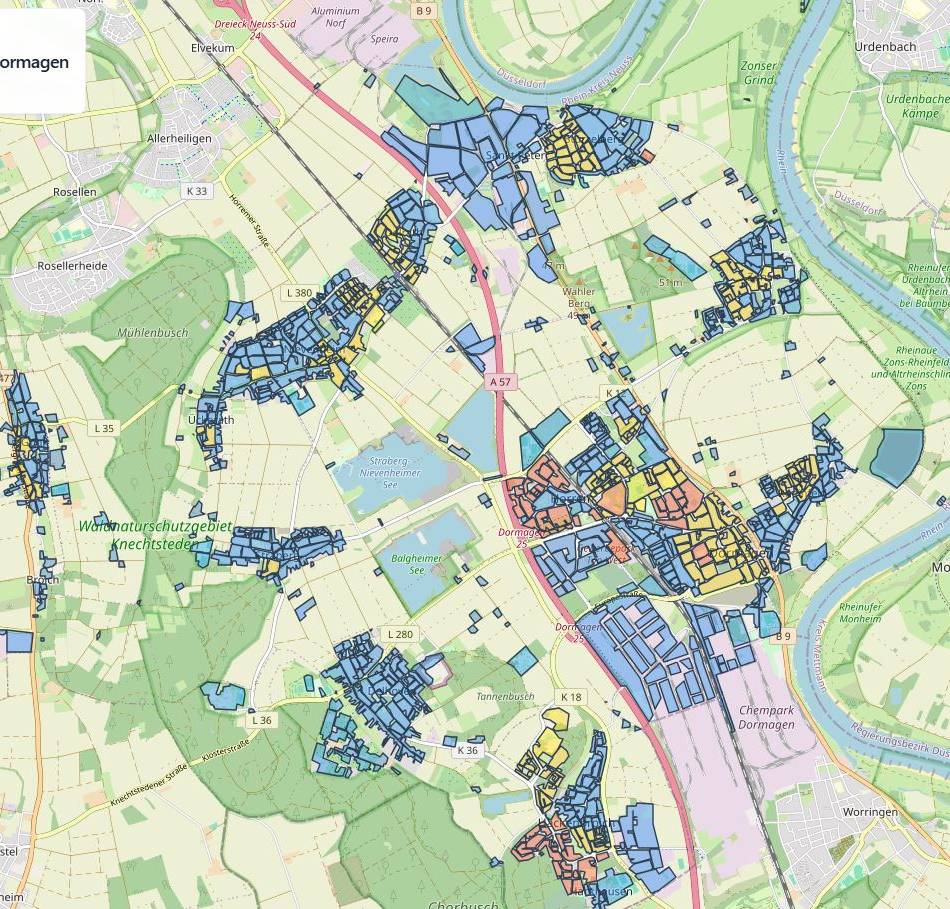Select the Mühlenbusch forest label
This screenshot has width=950, height=909.
pyautogui.click(x=152, y=332)
